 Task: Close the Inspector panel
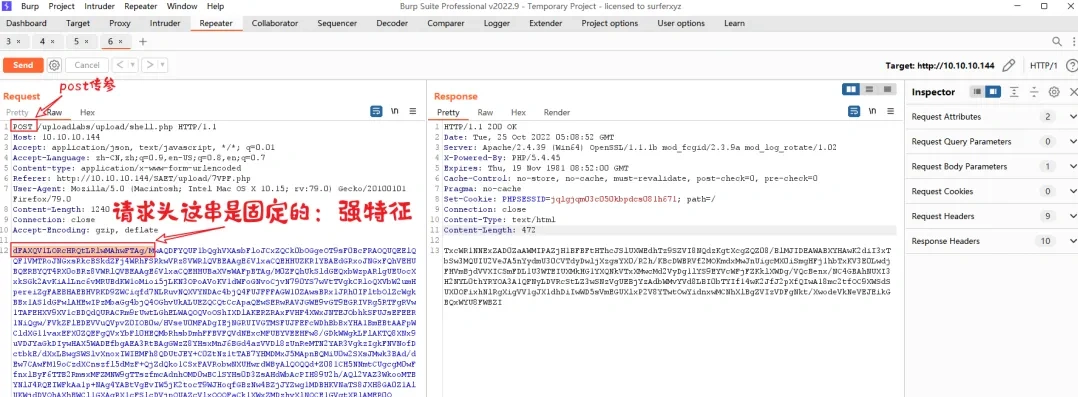[1073, 92]
